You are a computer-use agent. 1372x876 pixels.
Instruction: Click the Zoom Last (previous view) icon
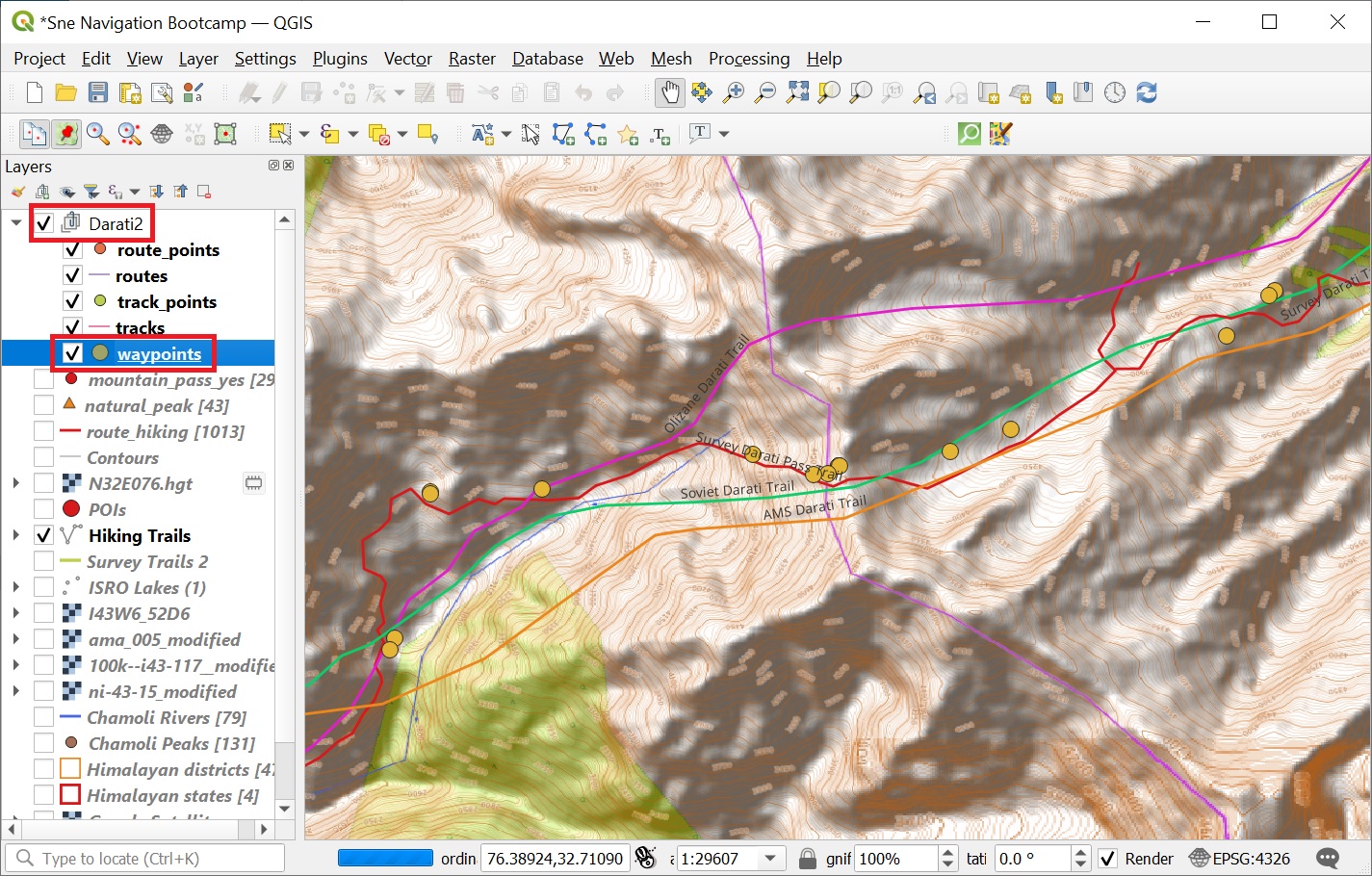click(x=924, y=92)
